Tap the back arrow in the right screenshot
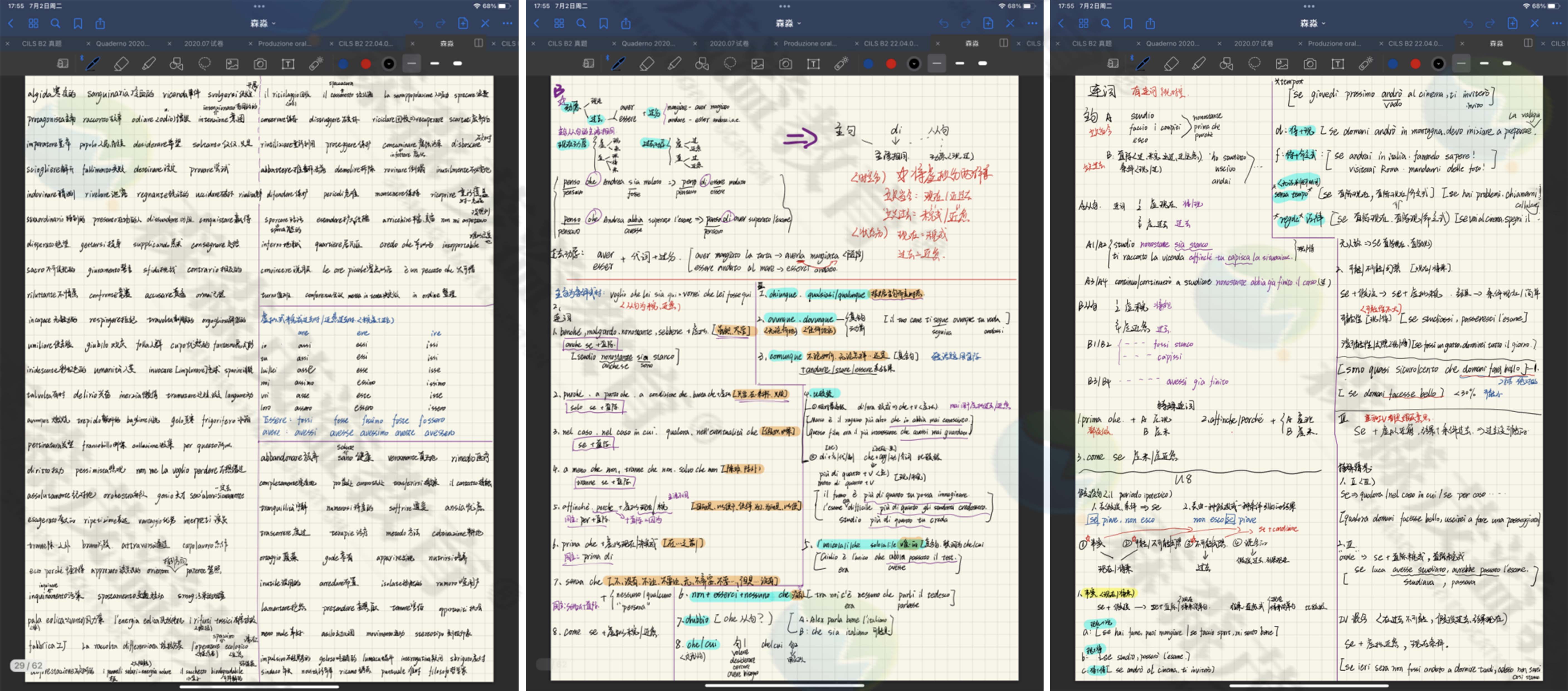The height and width of the screenshot is (691, 1568). 1061,24
